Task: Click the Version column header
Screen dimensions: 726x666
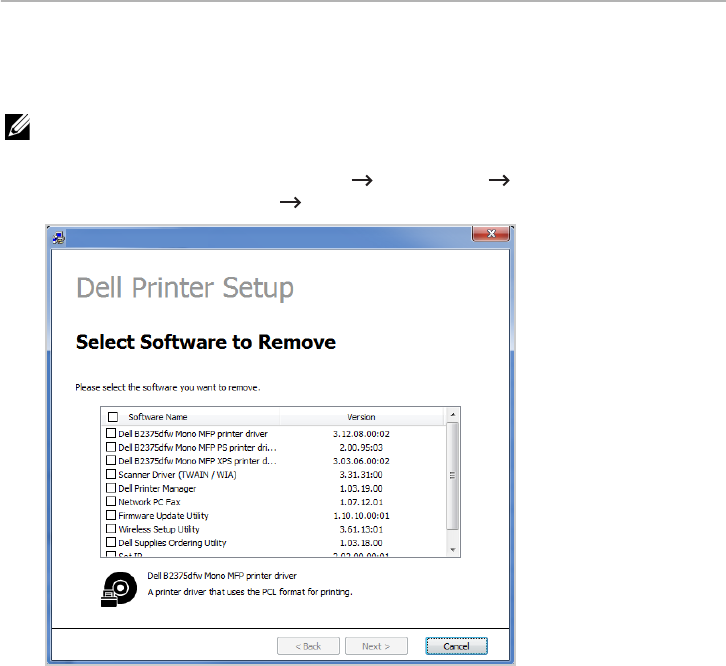Action: pyautogui.click(x=361, y=417)
